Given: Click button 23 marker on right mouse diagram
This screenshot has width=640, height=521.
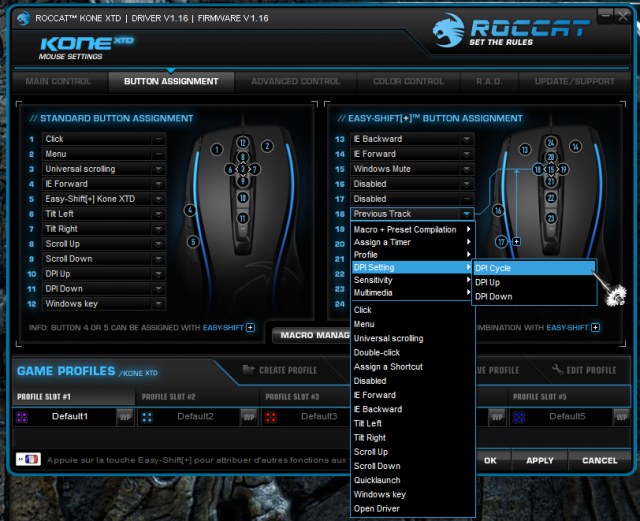Looking at the screenshot, I should tap(551, 218).
